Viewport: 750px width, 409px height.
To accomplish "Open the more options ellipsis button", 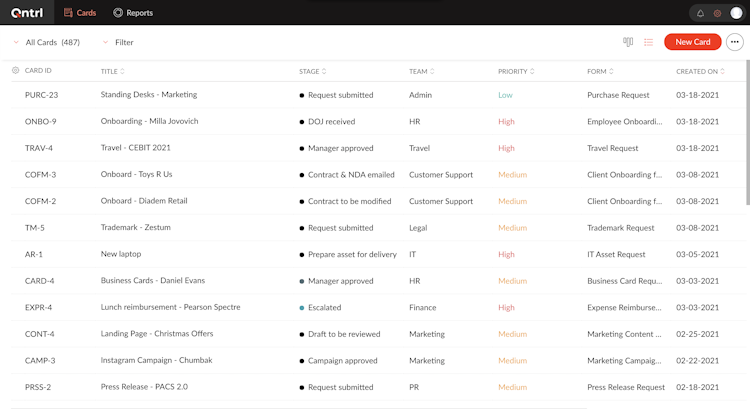I will pos(735,42).
